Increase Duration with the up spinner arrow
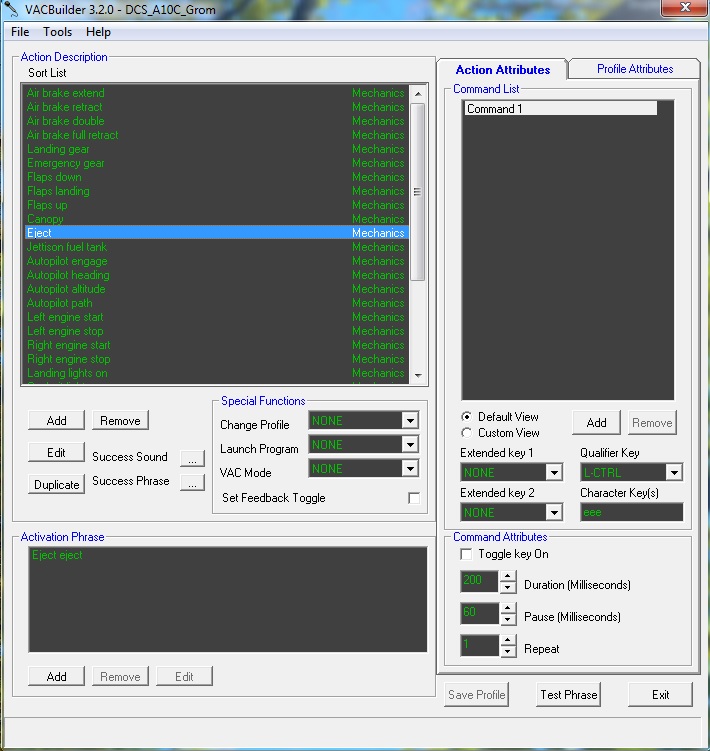This screenshot has width=710, height=751. [x=507, y=575]
